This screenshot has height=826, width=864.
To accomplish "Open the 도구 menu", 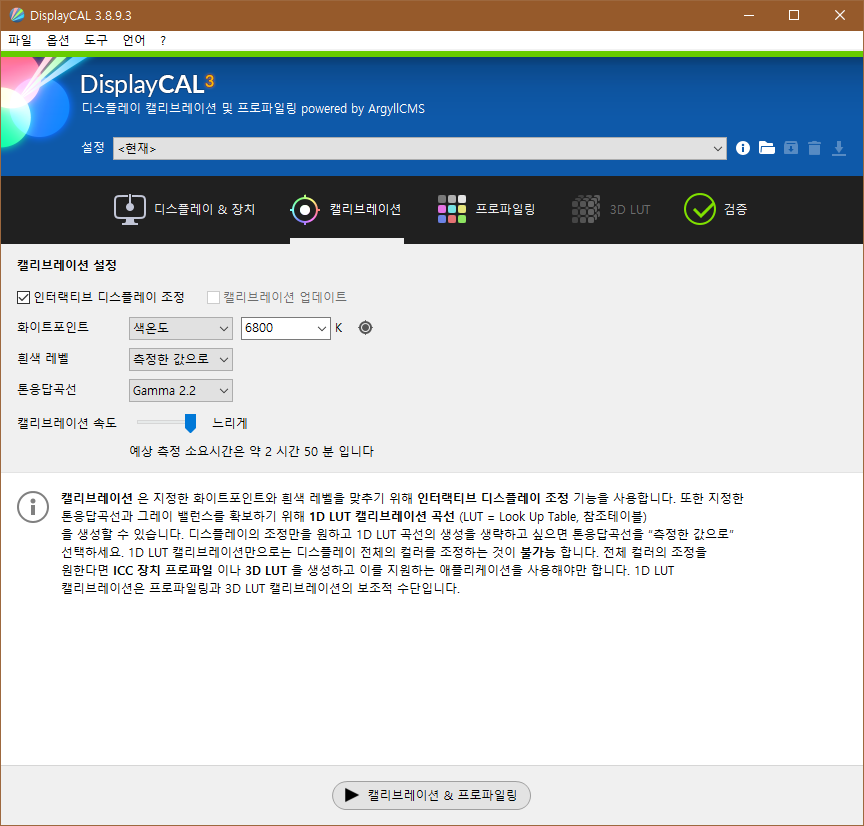I will click(x=96, y=40).
